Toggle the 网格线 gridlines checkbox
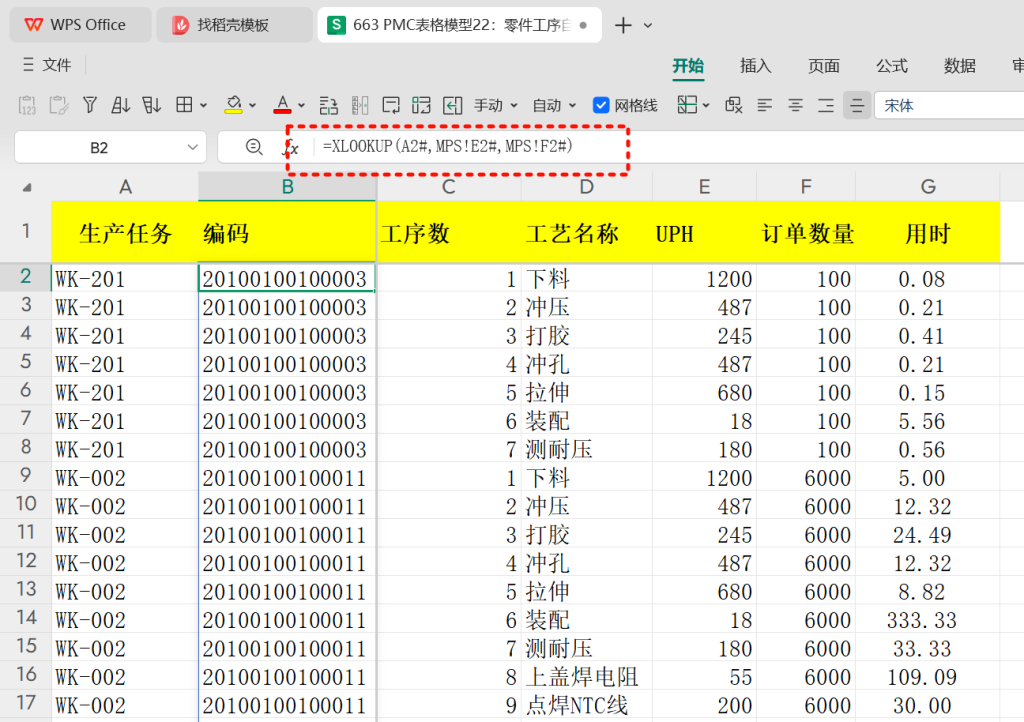This screenshot has height=722, width=1024. click(601, 105)
